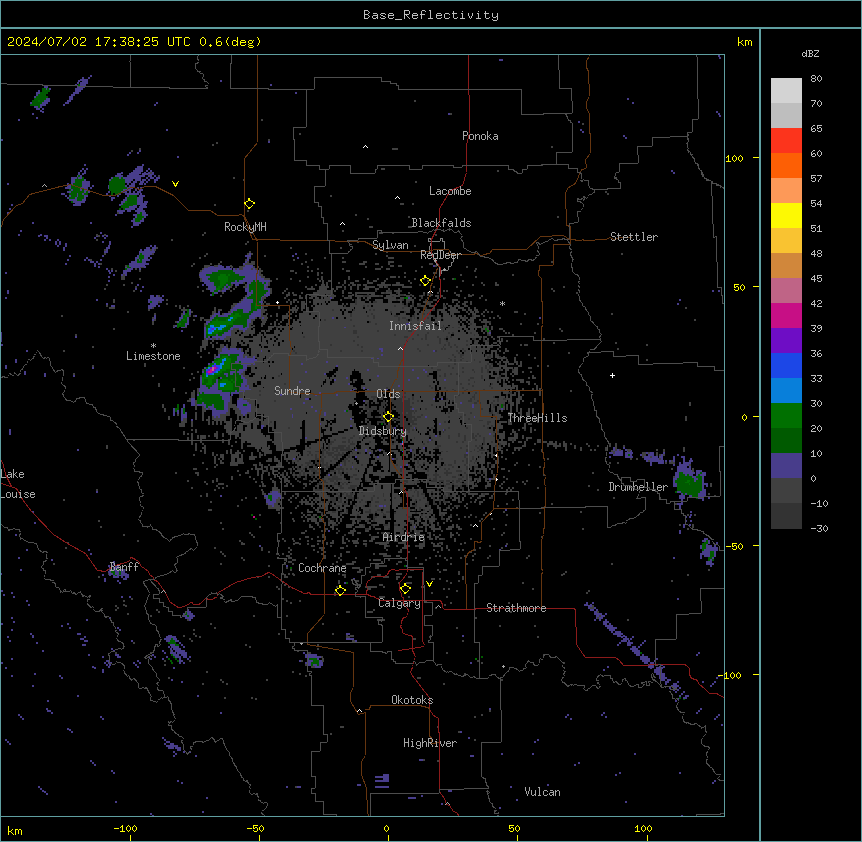The image size is (862, 842).
Task: Click the Ponoka city label
Action: 480,136
